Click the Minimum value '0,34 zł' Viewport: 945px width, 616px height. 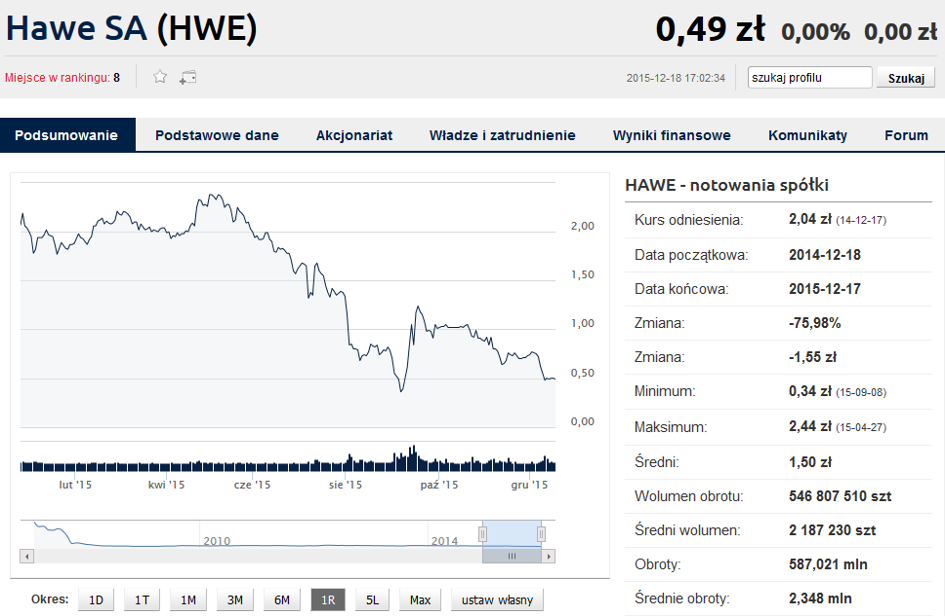click(810, 391)
